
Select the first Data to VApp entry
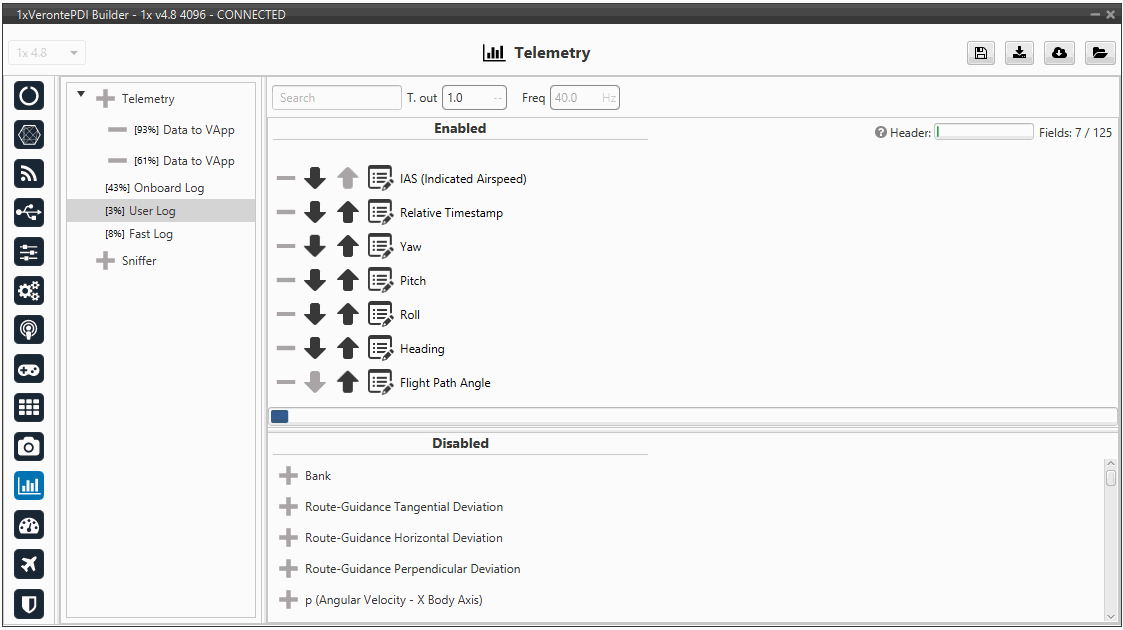pyautogui.click(x=198, y=130)
